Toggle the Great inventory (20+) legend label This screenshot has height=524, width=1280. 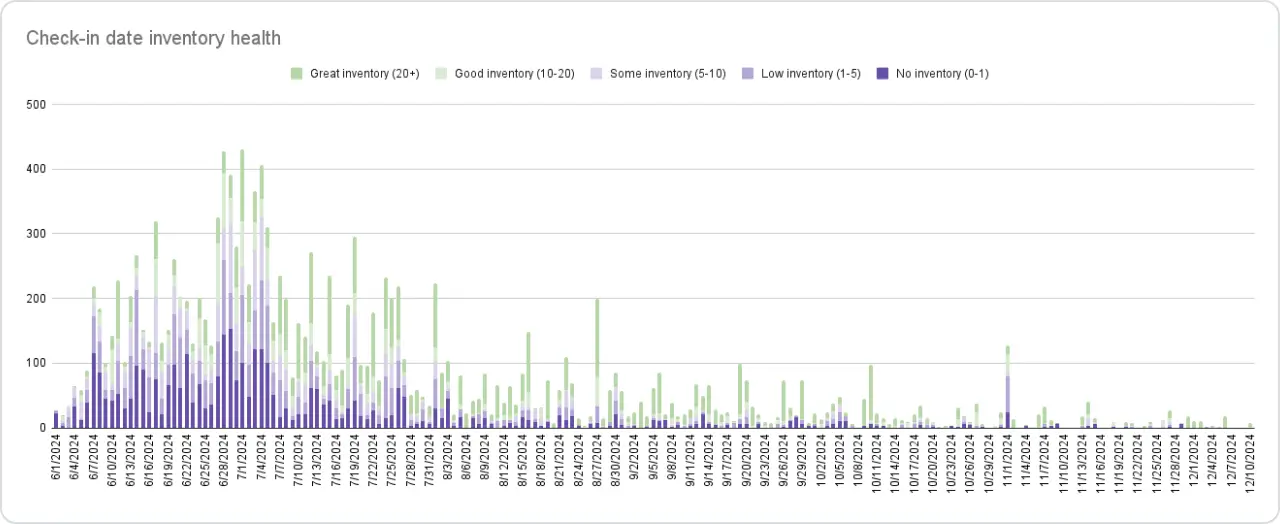[364, 74]
